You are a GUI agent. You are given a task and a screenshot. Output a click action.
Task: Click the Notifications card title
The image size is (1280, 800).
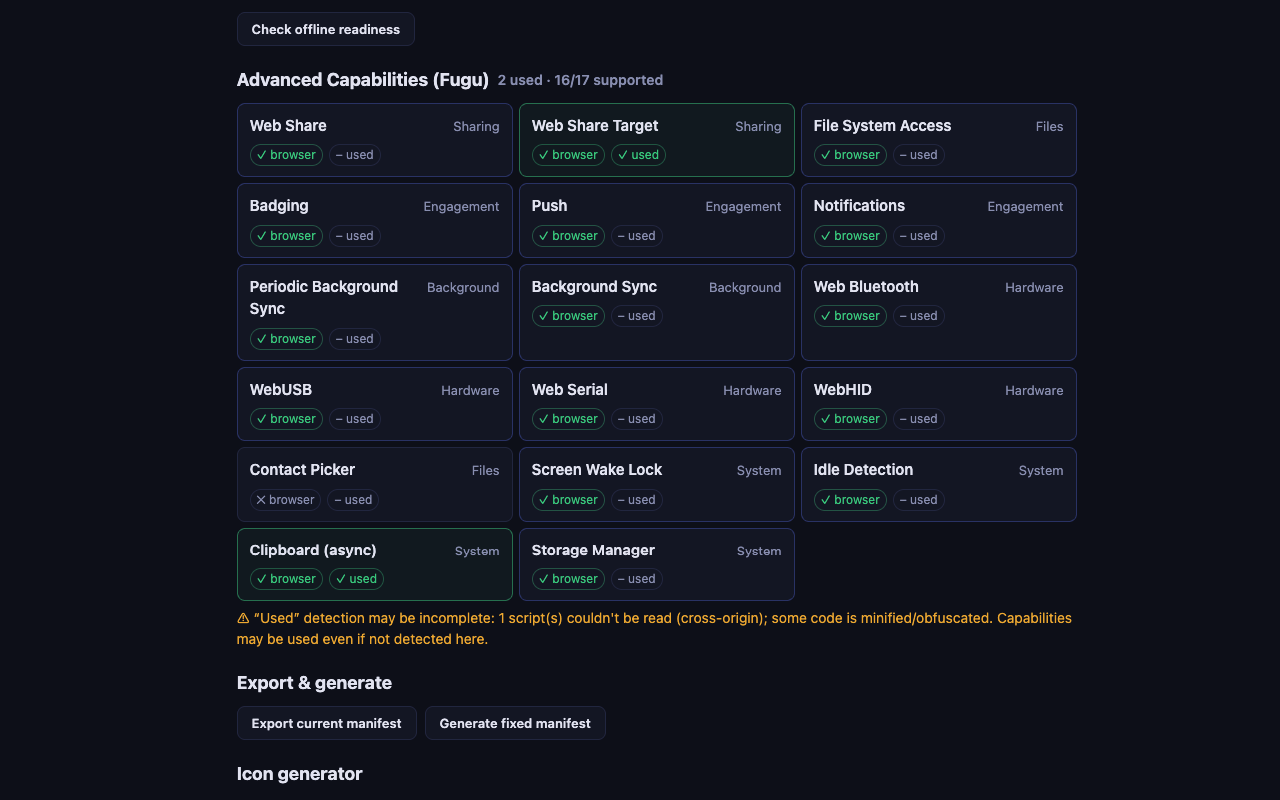tap(859, 206)
